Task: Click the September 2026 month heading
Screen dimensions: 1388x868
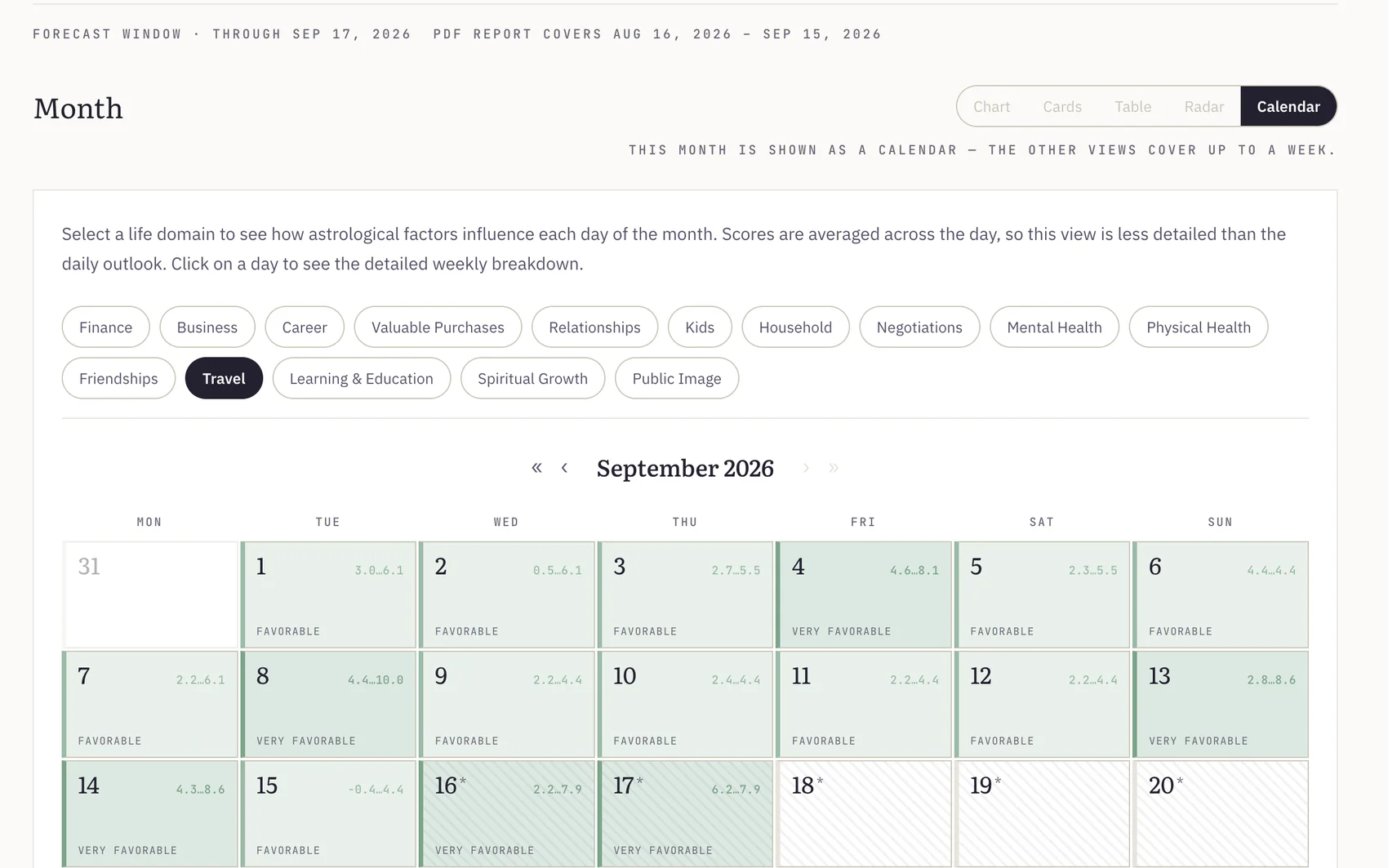Action: tap(685, 468)
